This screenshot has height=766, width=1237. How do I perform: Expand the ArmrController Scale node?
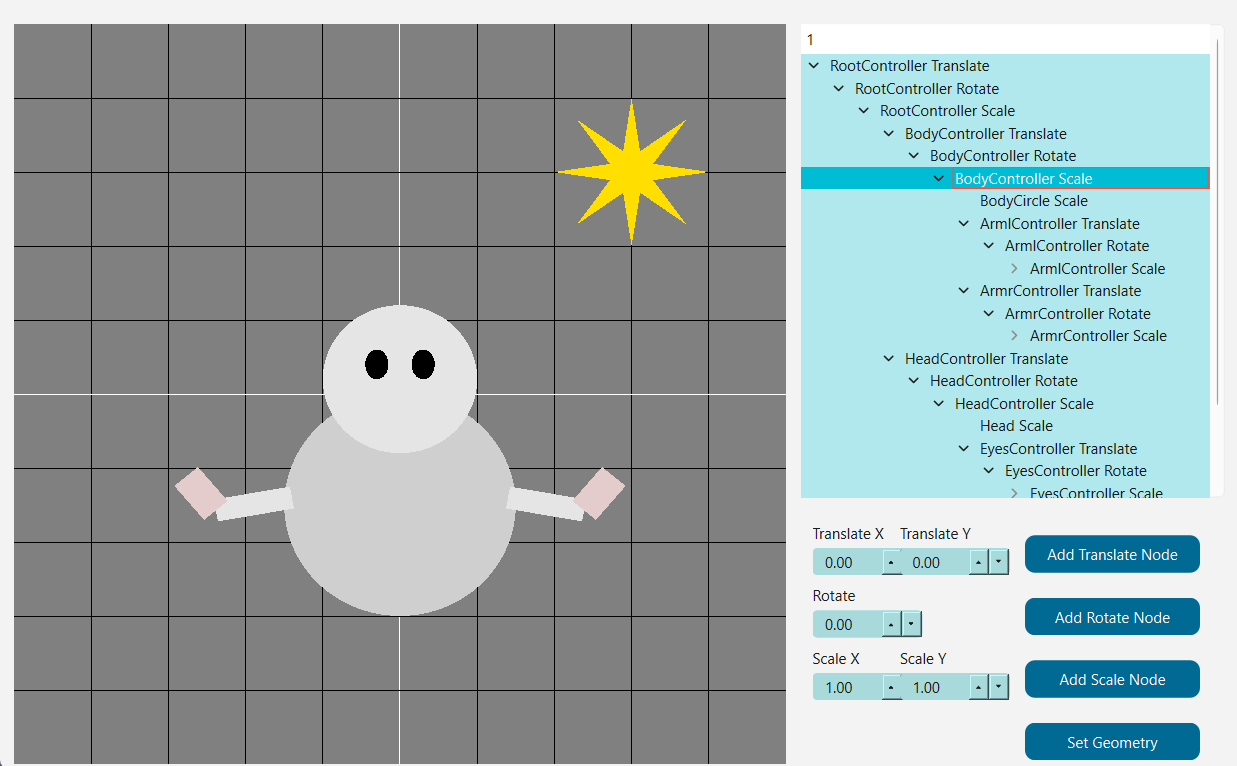click(x=1013, y=335)
